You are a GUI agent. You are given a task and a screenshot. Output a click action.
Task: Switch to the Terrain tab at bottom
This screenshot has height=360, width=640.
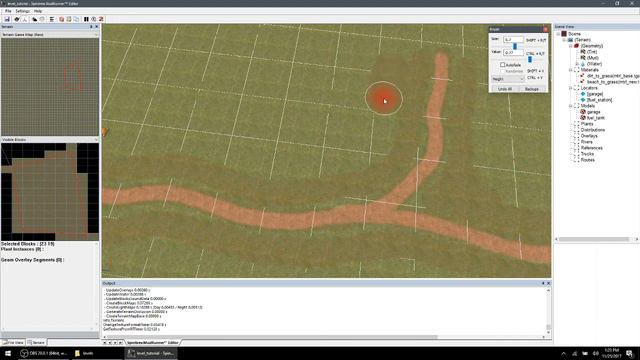coord(37,342)
